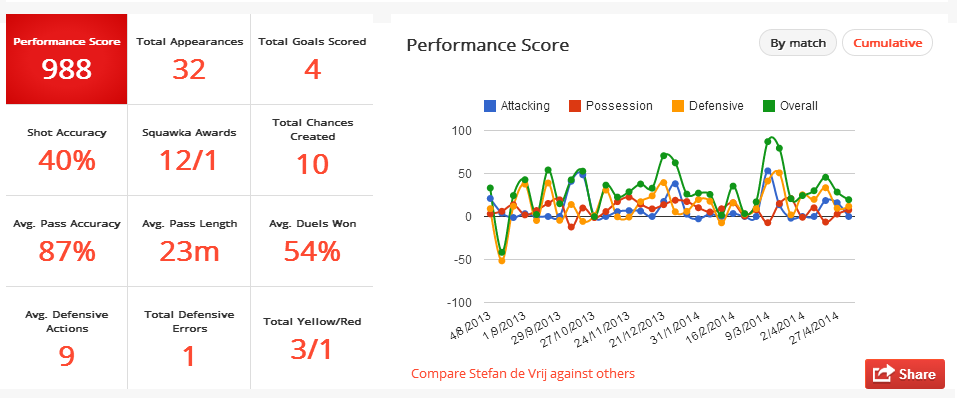Select the Avg. Duels Won tile

pyautogui.click(x=312, y=241)
